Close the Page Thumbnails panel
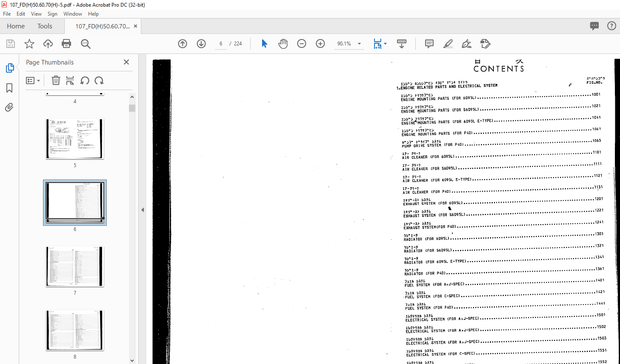Viewport: 620px width, 364px height. pyautogui.click(x=127, y=62)
